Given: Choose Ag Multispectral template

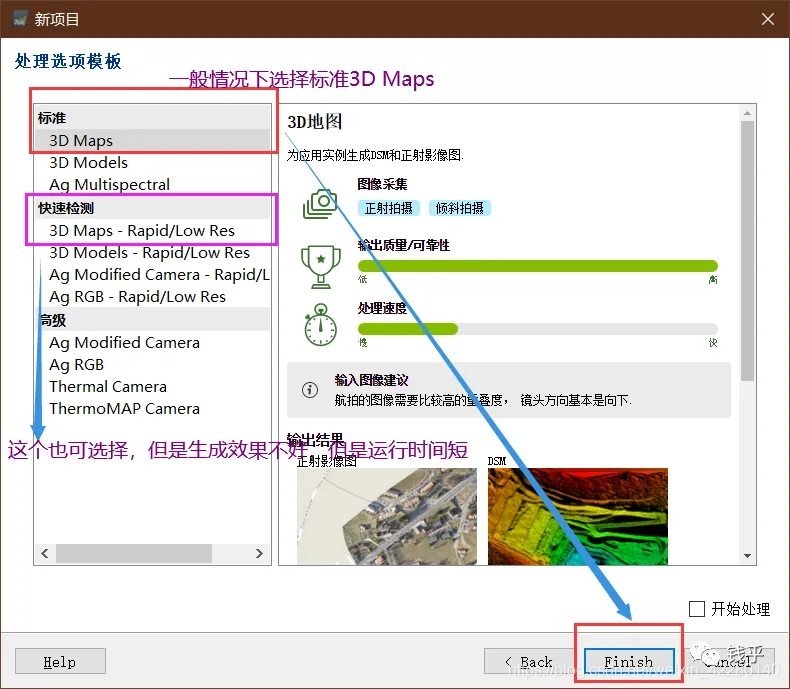Looking at the screenshot, I should pyautogui.click(x=109, y=185).
